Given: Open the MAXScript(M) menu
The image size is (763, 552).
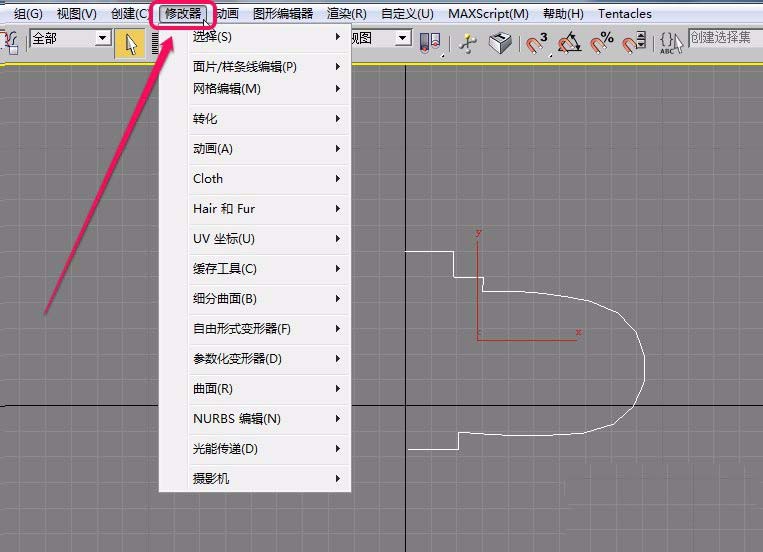Looking at the screenshot, I should pos(488,14).
